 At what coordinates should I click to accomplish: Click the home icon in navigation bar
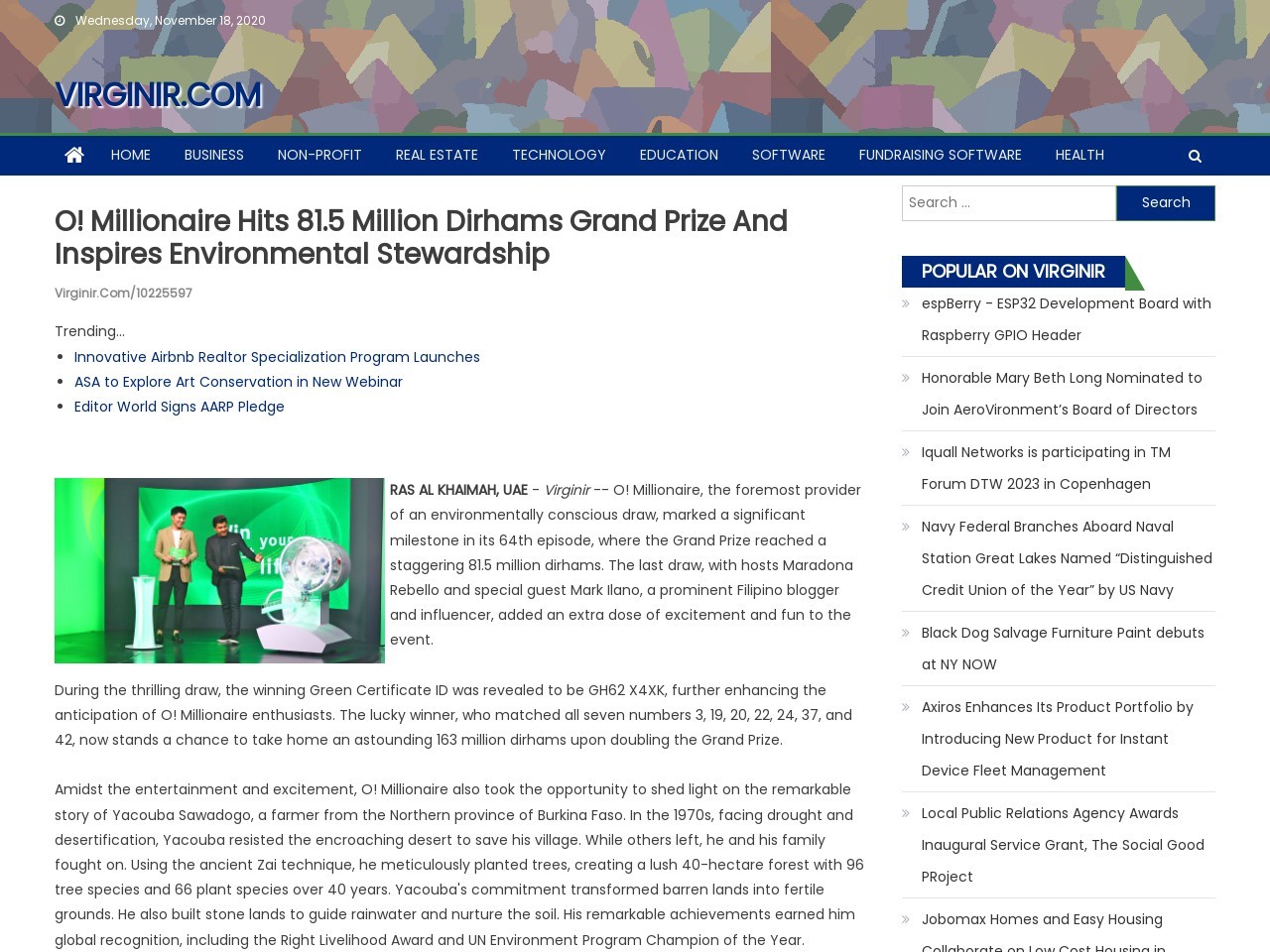tap(74, 155)
